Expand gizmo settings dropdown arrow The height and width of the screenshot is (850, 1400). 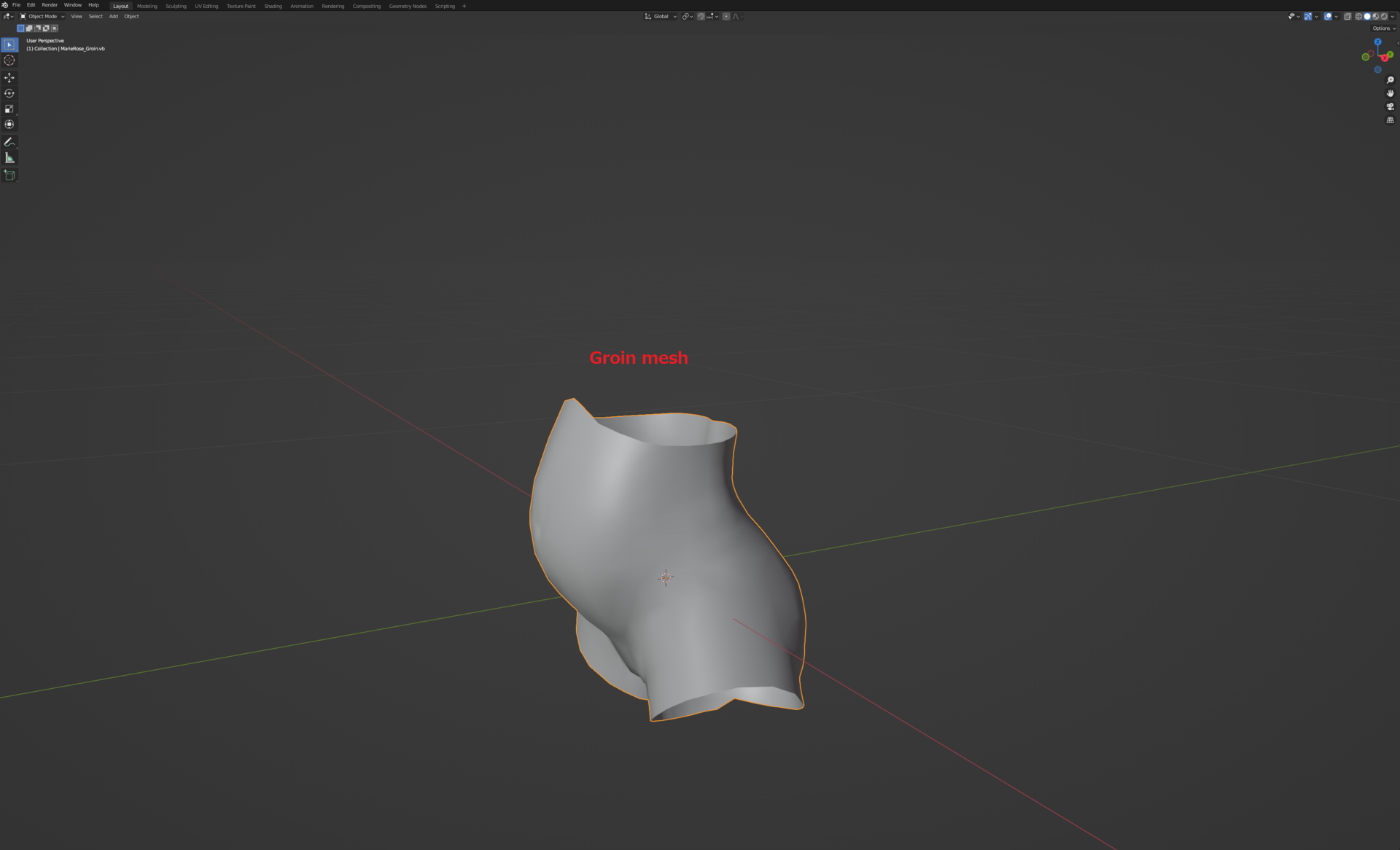[x=1316, y=16]
